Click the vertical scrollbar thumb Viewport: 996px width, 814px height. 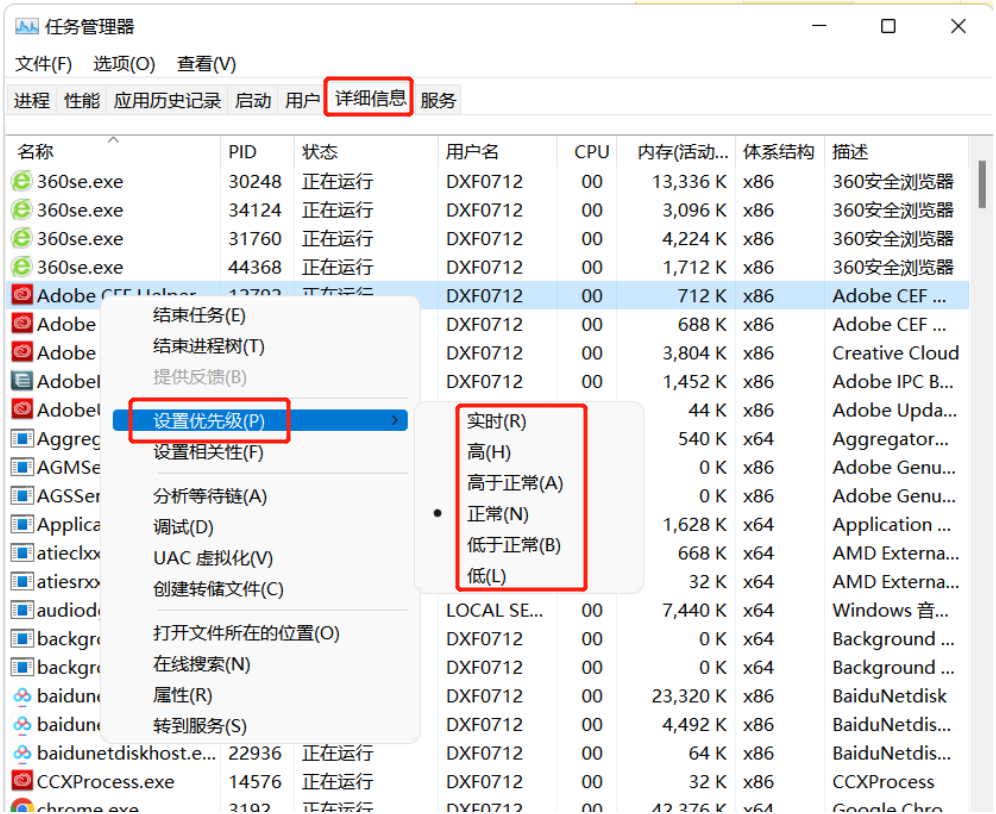tap(982, 184)
